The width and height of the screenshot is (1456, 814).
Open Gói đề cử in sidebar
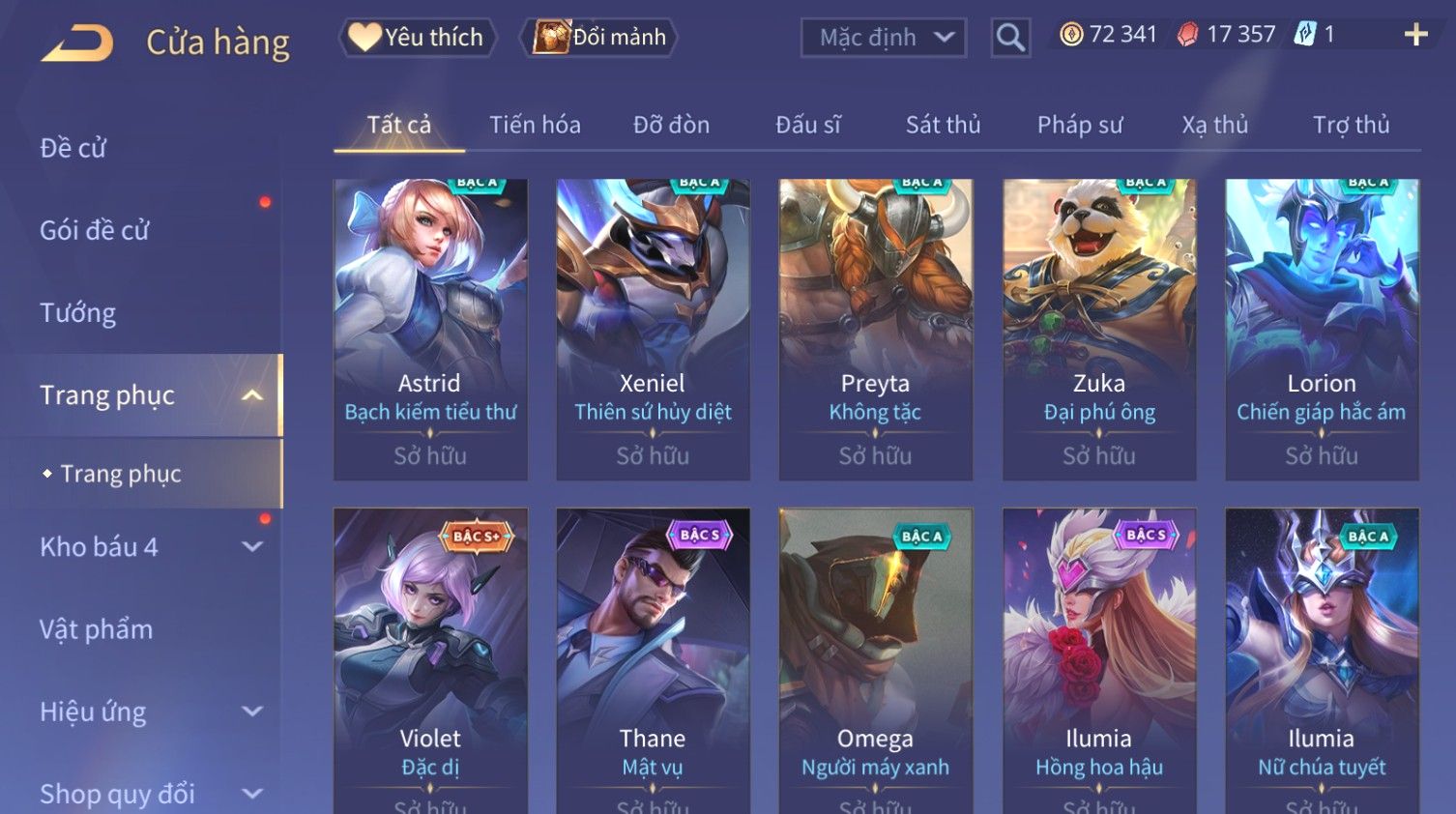click(95, 230)
